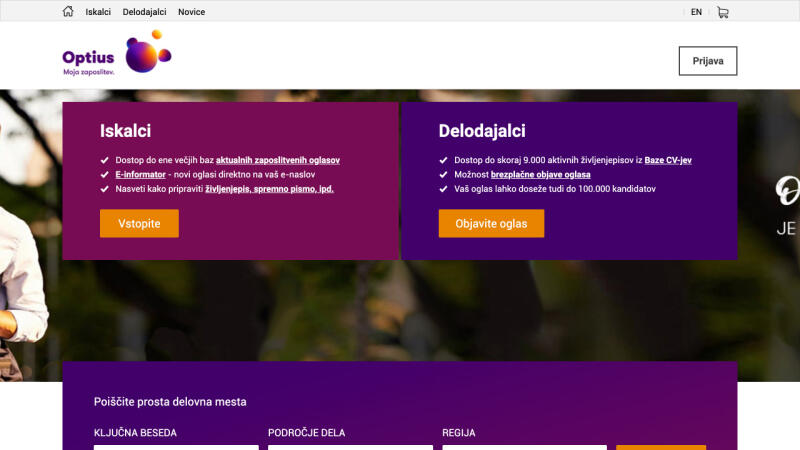Click the PODROČJE DELA label

click(x=307, y=433)
